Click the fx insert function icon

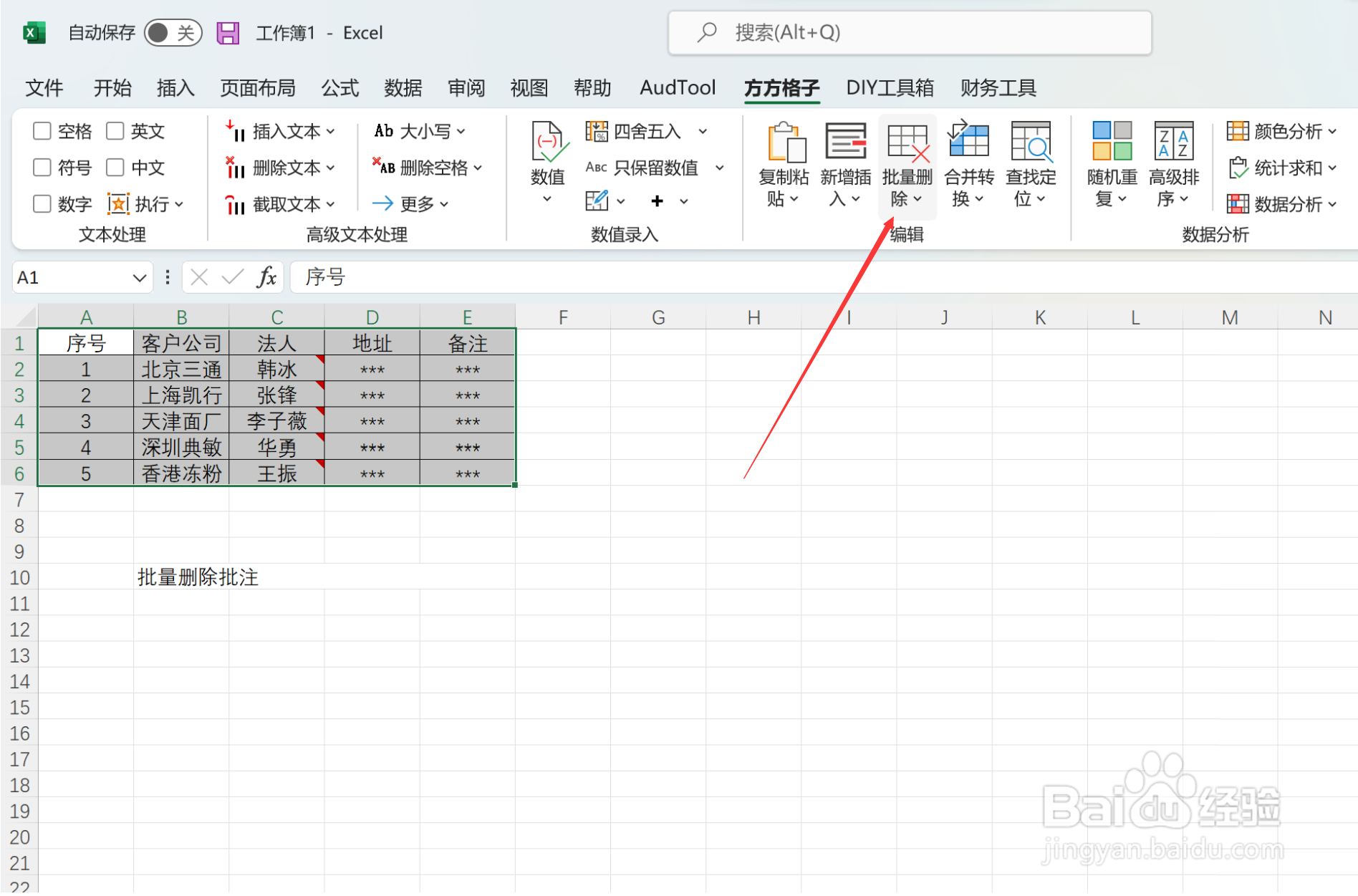pos(266,276)
